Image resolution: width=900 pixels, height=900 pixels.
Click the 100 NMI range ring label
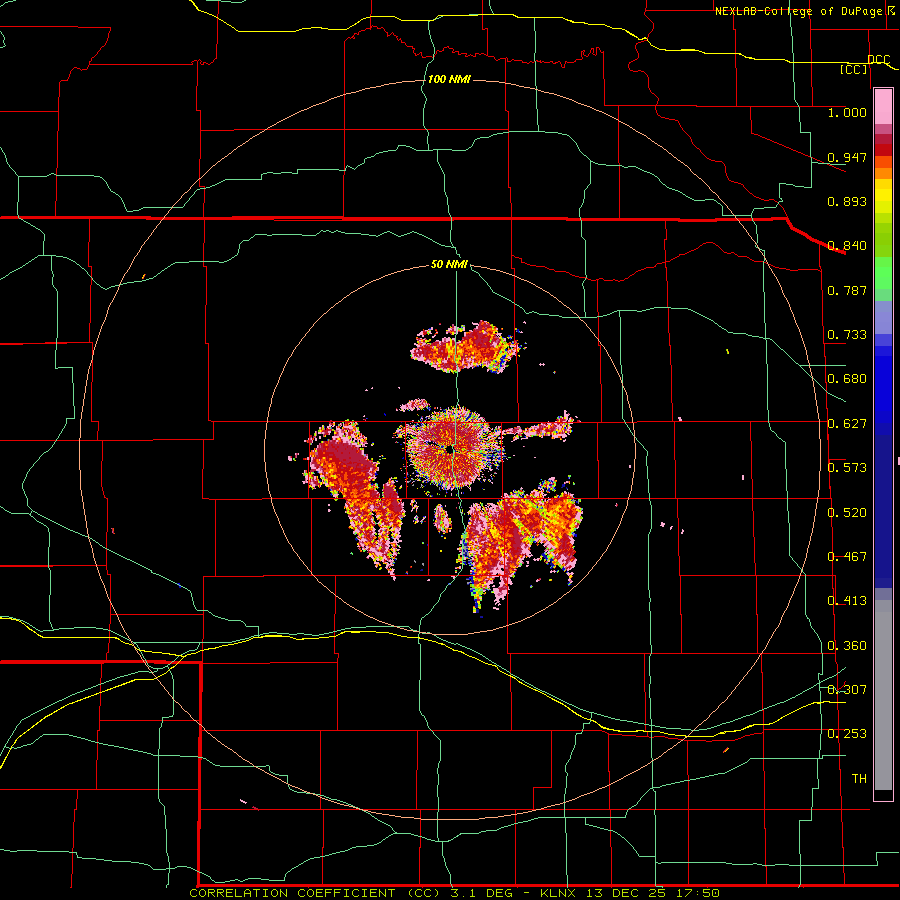click(x=449, y=79)
